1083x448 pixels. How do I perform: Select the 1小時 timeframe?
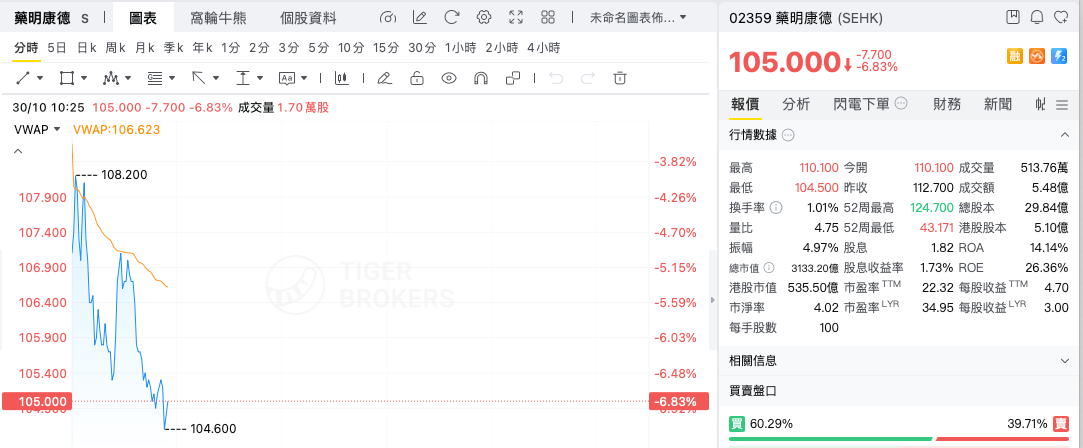pyautogui.click(x=461, y=48)
